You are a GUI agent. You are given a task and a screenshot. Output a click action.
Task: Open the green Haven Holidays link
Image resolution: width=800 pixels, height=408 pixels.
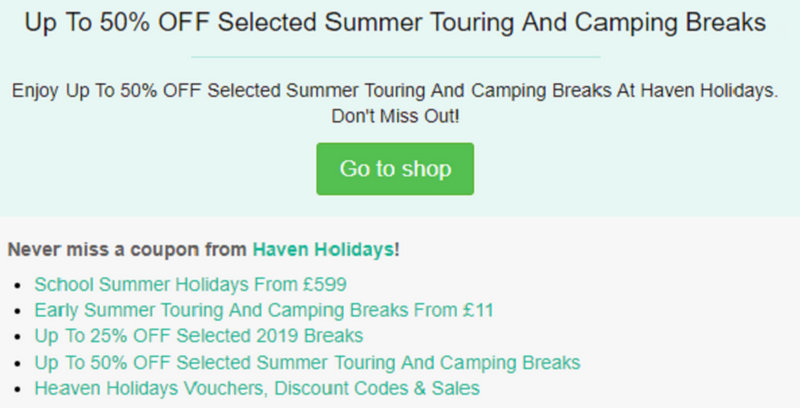323,249
